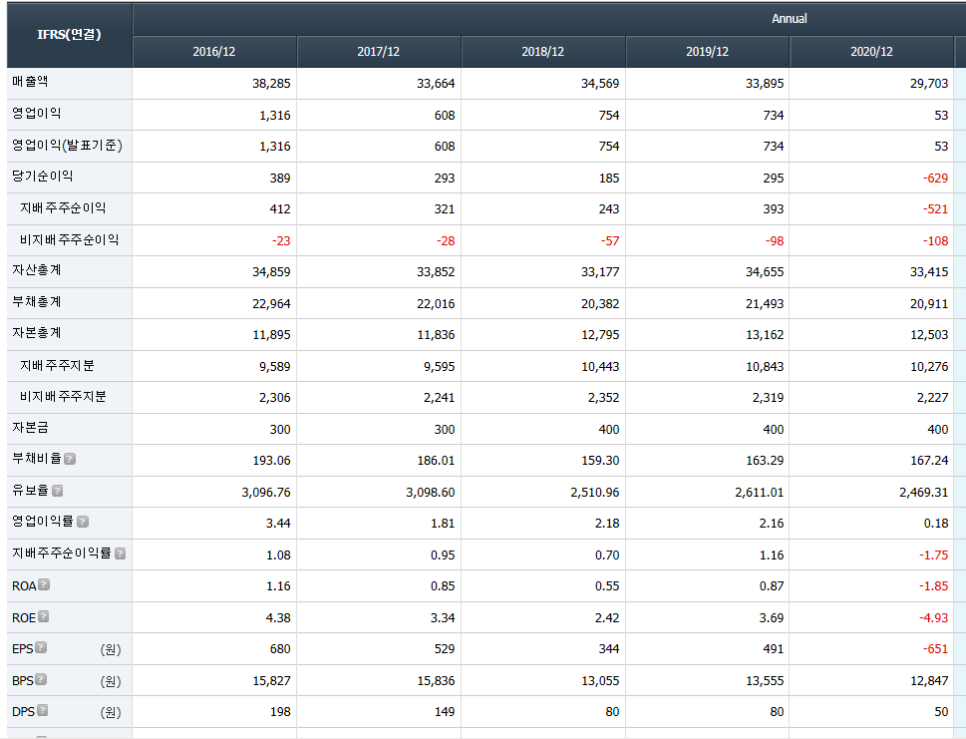Click the ROE row label
966x739 pixels.
(x=24, y=618)
